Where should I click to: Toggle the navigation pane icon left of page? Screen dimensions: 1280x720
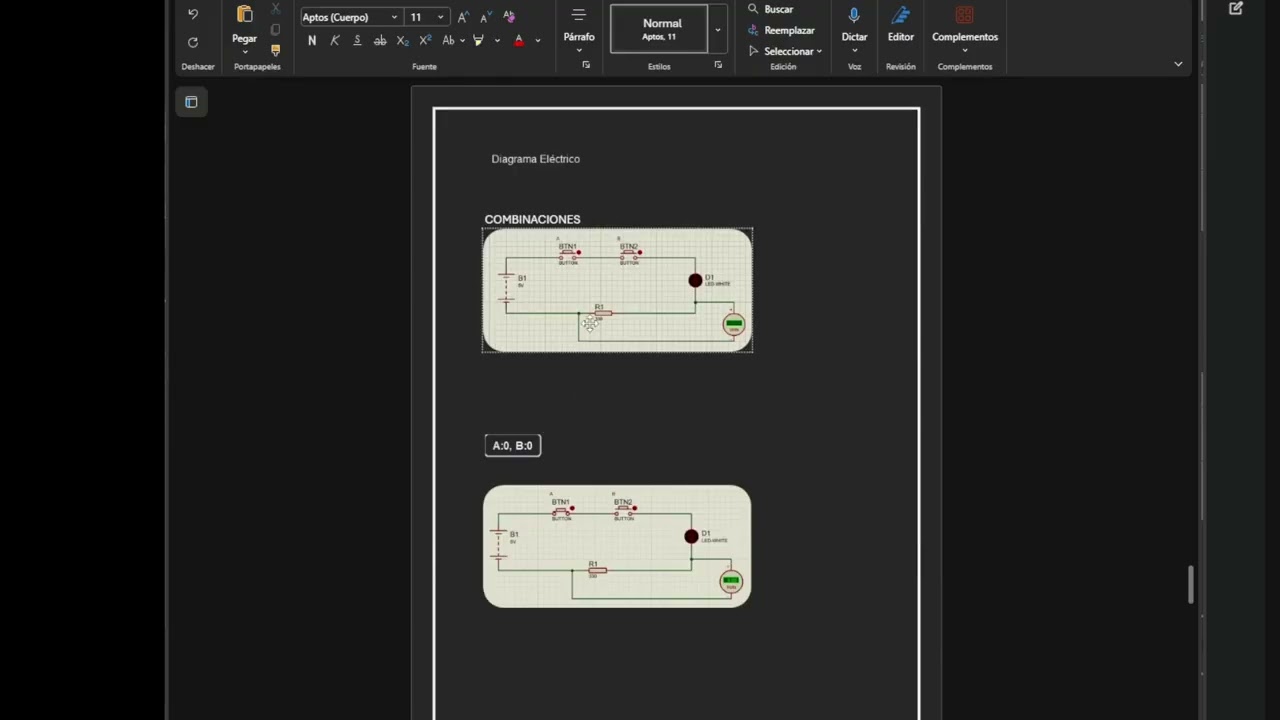coord(191,102)
